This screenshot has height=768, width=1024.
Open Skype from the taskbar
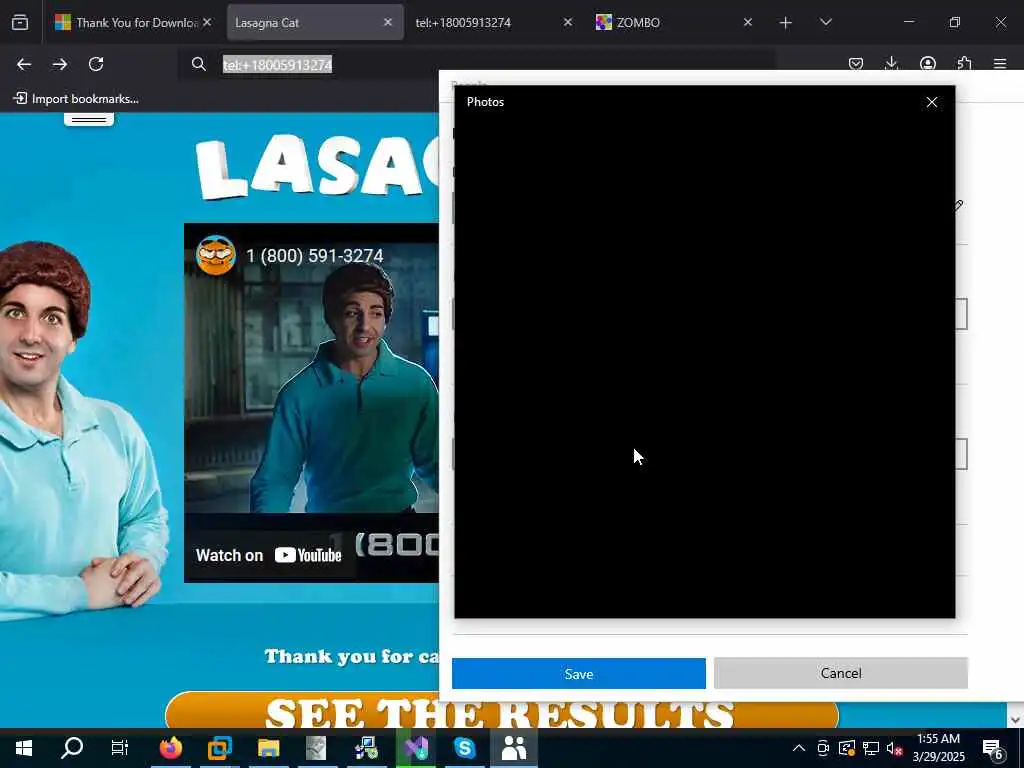(x=464, y=748)
